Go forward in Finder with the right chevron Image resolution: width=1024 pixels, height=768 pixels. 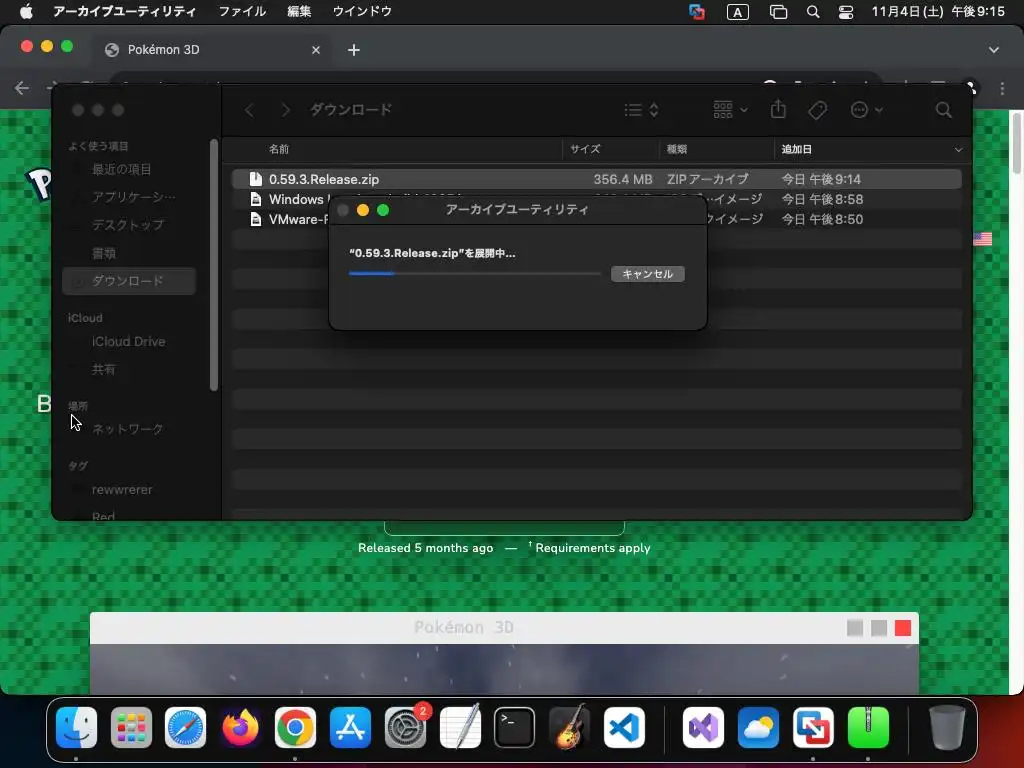(285, 110)
